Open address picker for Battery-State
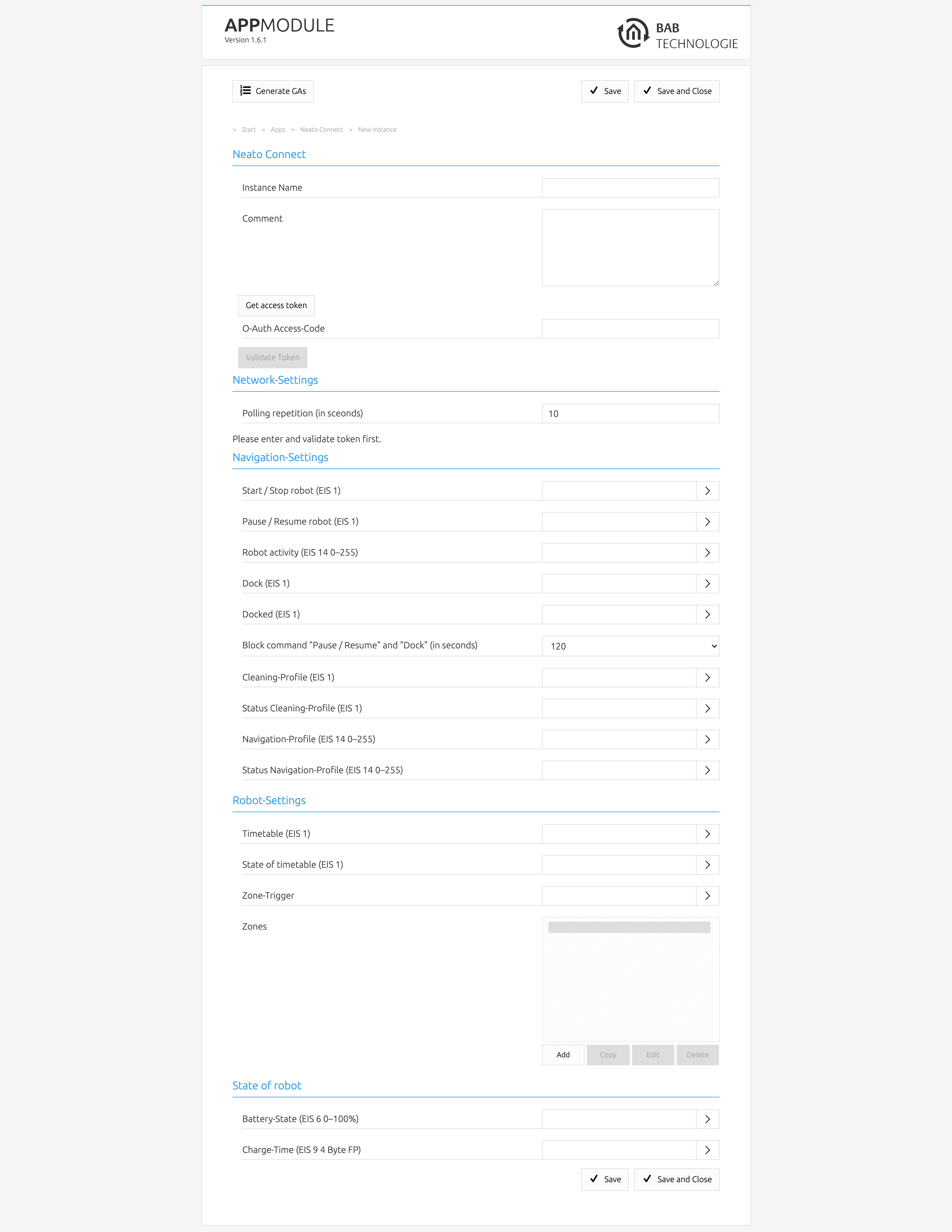Viewport: 952px width, 1232px height. pyautogui.click(x=707, y=1119)
